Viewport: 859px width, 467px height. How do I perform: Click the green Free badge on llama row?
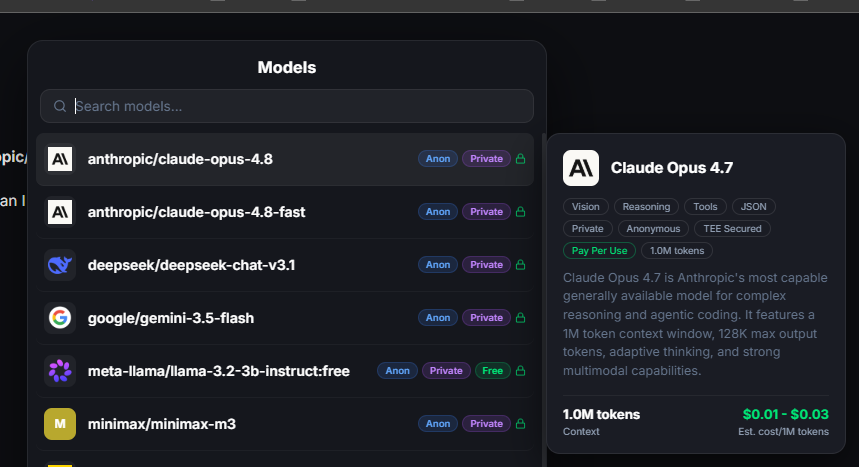click(x=493, y=371)
